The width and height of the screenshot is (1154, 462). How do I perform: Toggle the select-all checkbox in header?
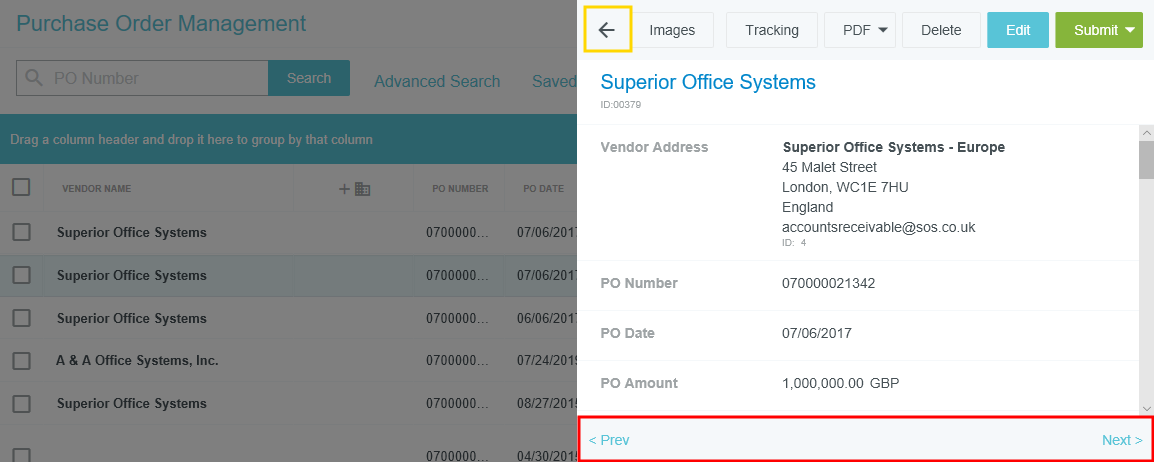coord(21,187)
